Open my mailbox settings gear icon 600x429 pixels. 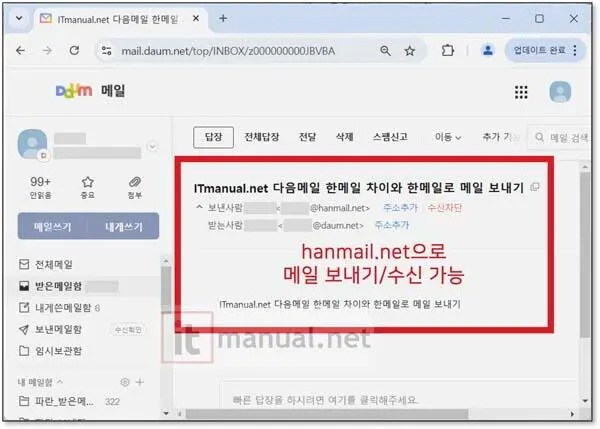pyautogui.click(x=125, y=382)
